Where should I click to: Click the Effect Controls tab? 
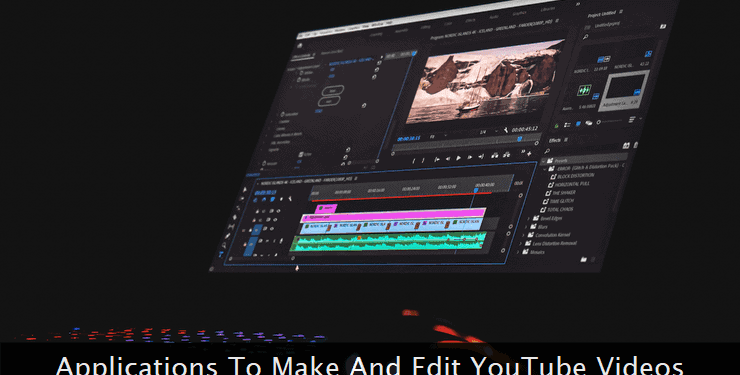[302, 56]
